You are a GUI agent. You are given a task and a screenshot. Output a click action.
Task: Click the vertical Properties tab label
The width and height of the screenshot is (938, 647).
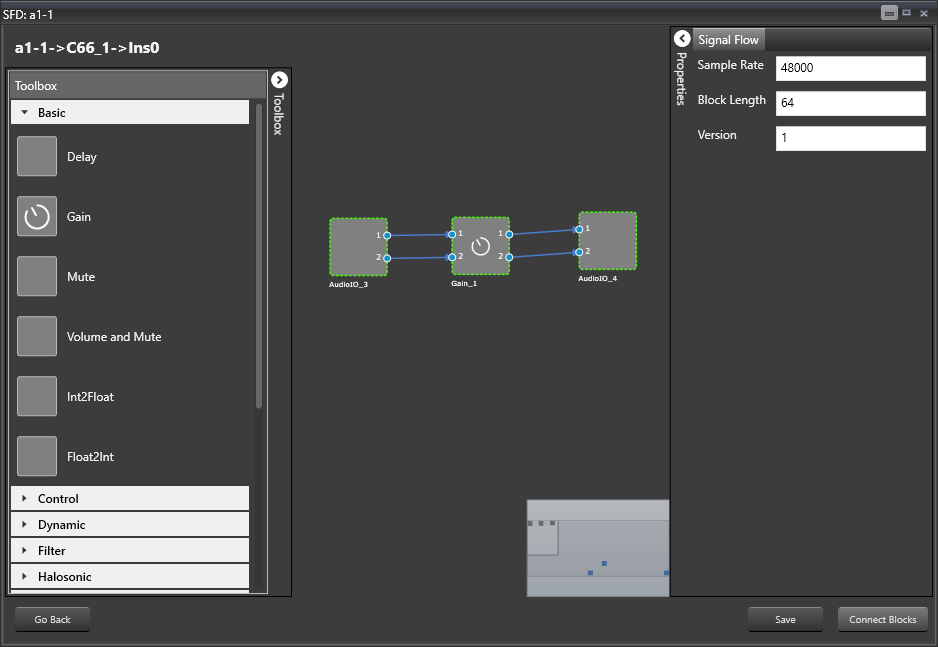click(x=681, y=79)
